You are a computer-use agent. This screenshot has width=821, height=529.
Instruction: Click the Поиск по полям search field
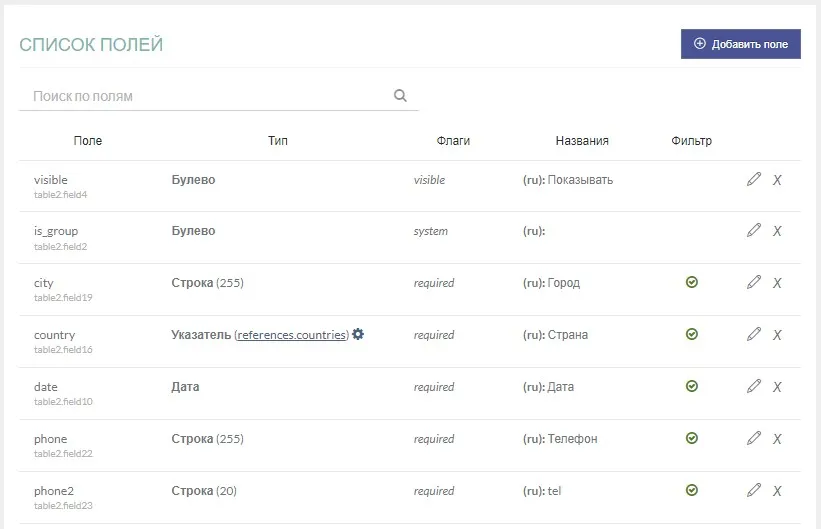point(205,96)
